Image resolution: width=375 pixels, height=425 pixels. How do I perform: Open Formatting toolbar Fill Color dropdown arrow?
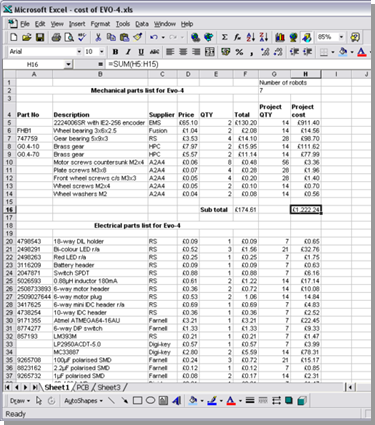352,52
